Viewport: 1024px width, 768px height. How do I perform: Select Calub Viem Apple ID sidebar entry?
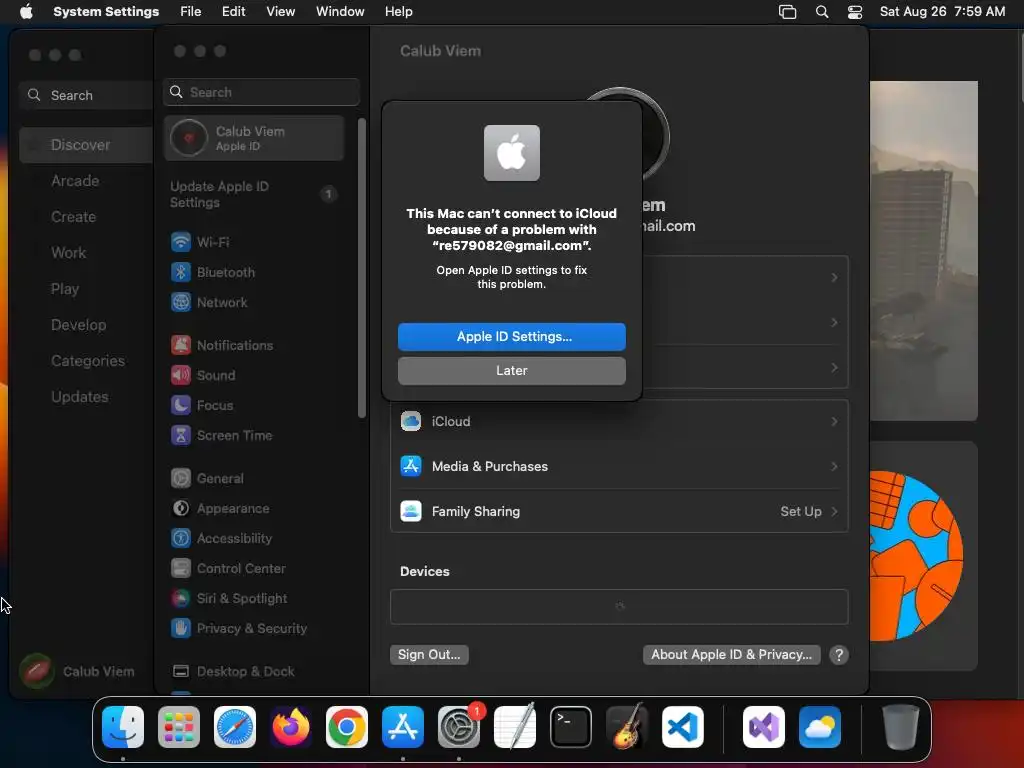click(255, 138)
